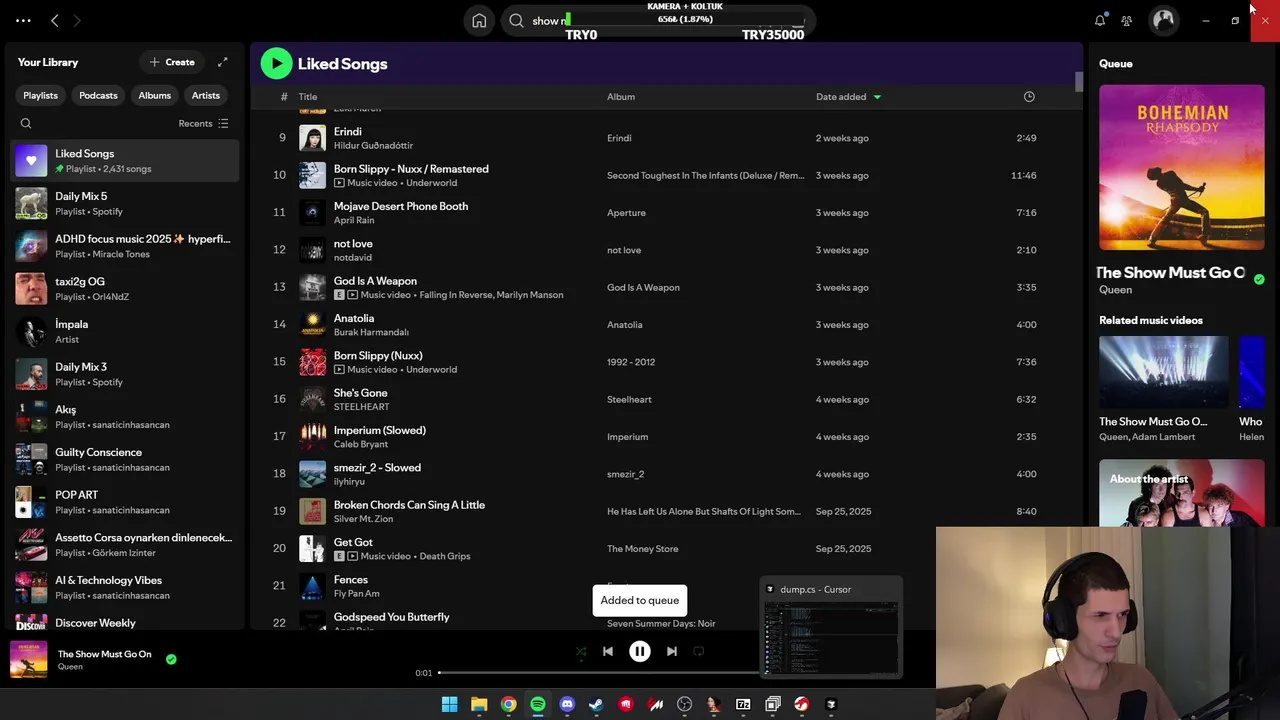Viewport: 1280px width, 720px height.
Task: Expand Your Library with the arrows icon
Action: click(223, 62)
